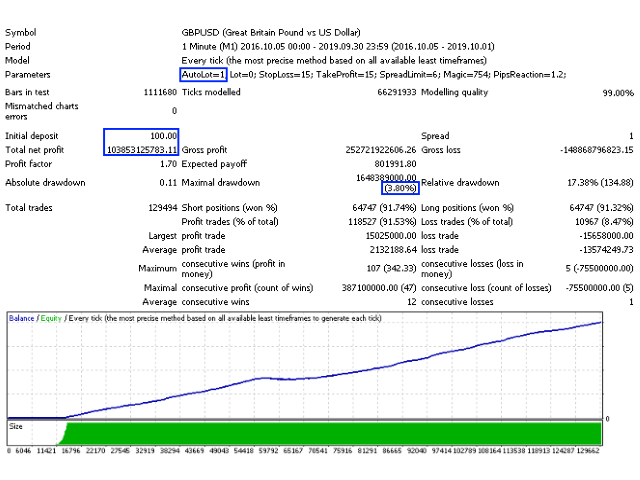This screenshot has height=480, width=640.
Task: Click the Equity legend label in chart
Action: click(51, 318)
